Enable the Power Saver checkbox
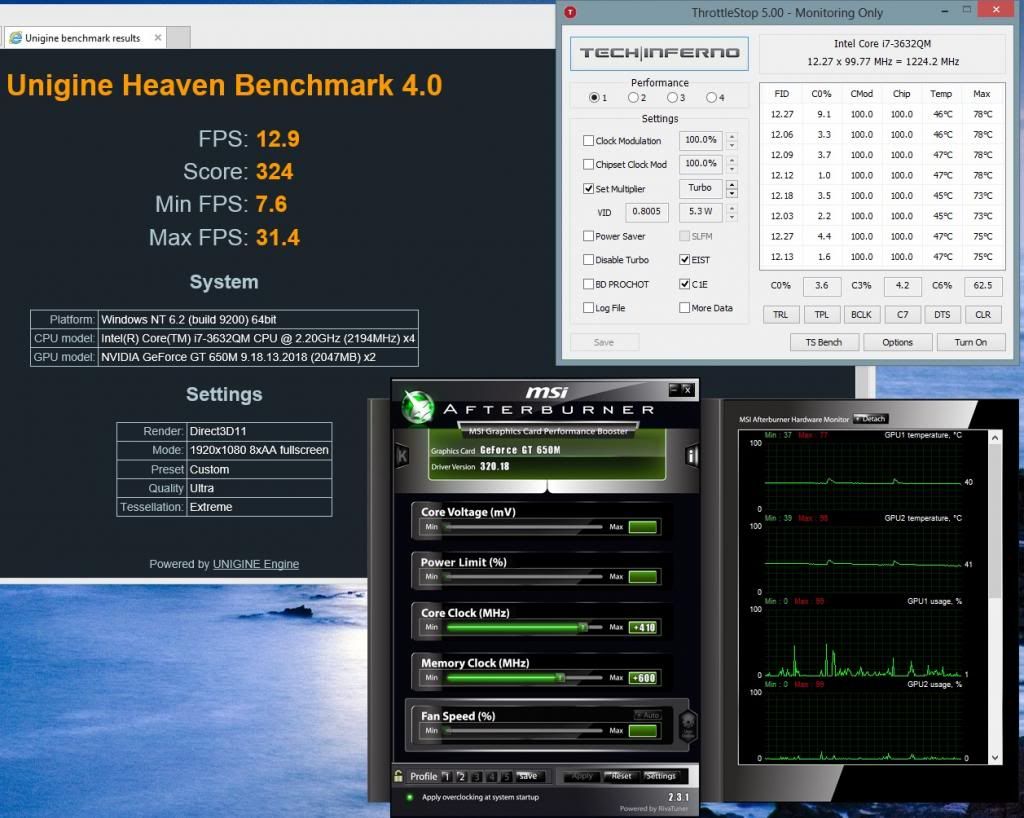This screenshot has width=1024, height=818. (588, 236)
